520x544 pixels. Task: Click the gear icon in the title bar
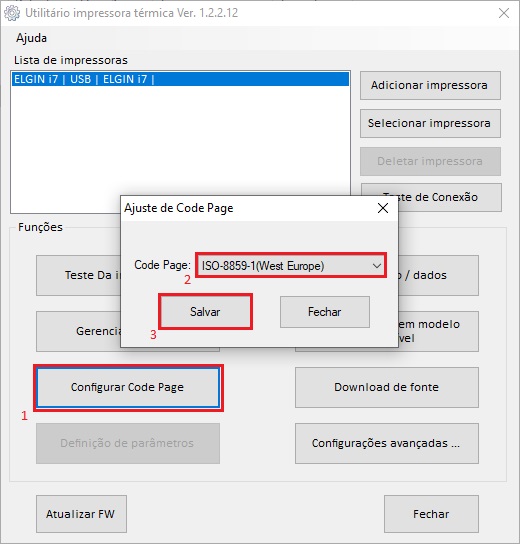pyautogui.click(x=12, y=13)
